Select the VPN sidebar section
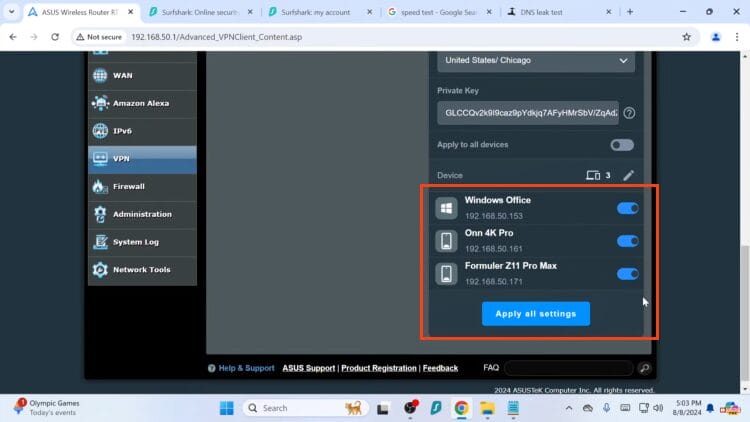 click(x=142, y=159)
